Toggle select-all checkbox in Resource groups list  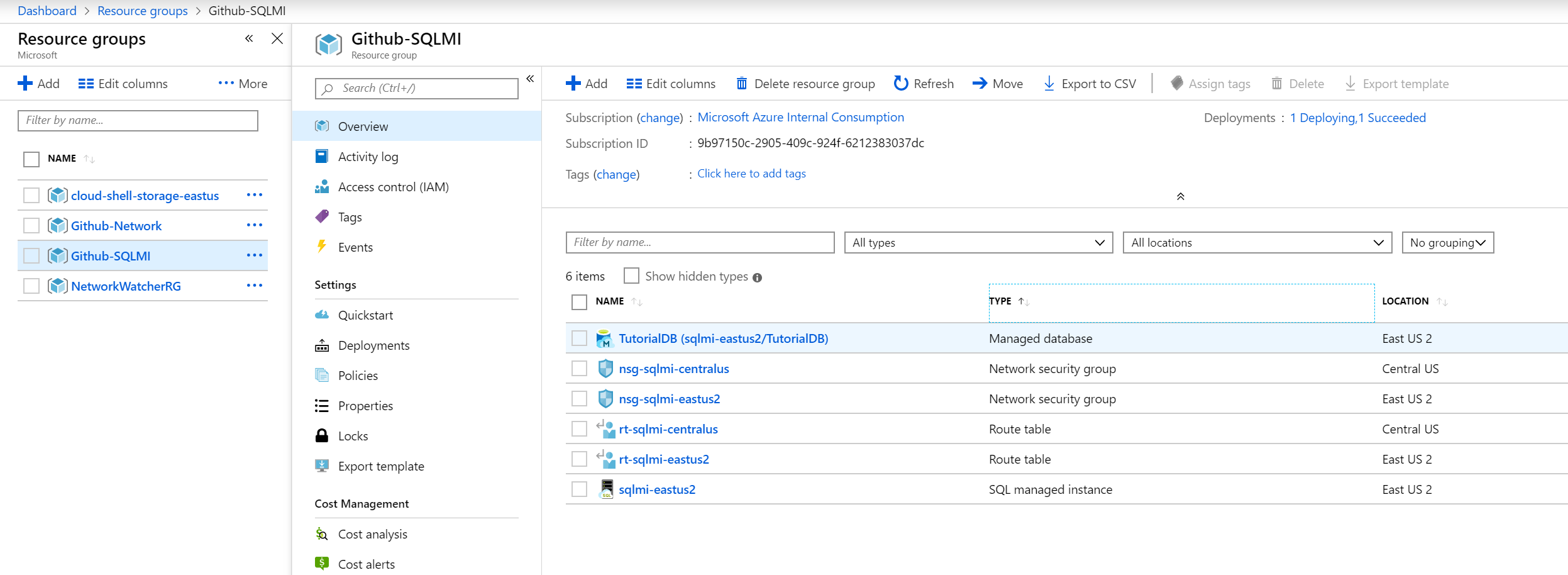click(x=31, y=159)
